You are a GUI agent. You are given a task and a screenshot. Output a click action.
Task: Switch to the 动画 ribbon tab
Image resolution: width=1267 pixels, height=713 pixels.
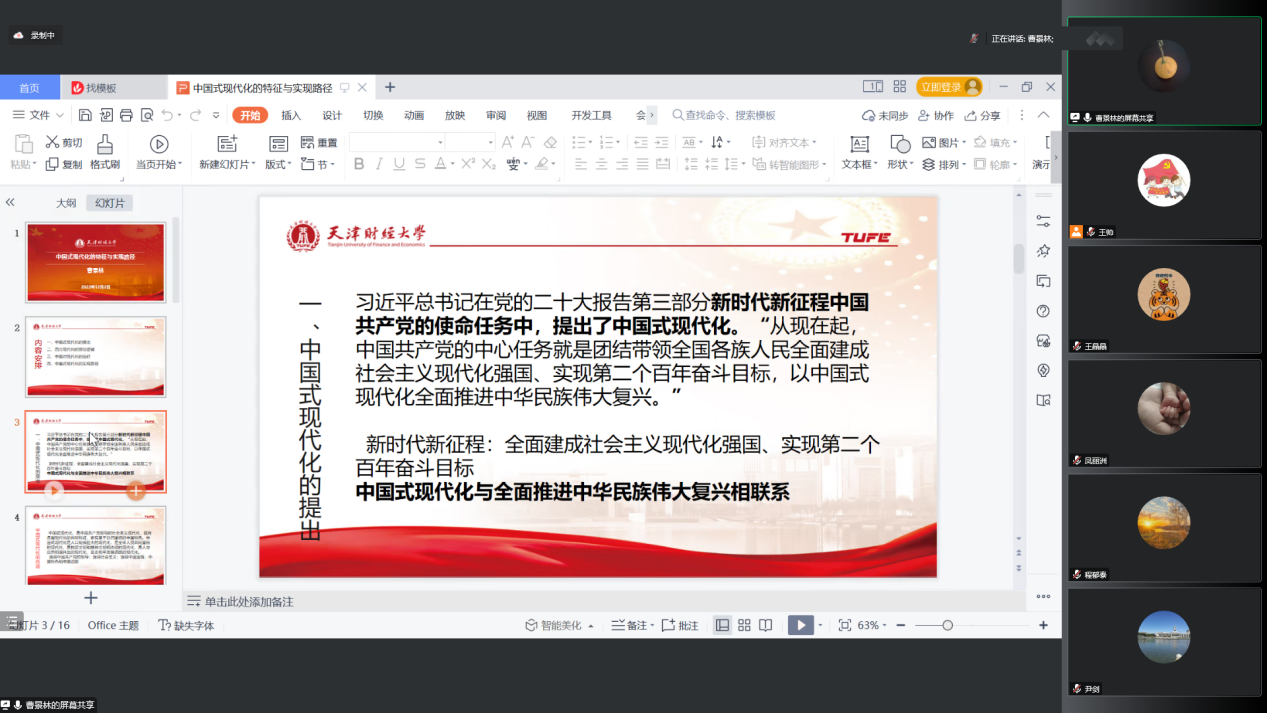click(x=414, y=115)
